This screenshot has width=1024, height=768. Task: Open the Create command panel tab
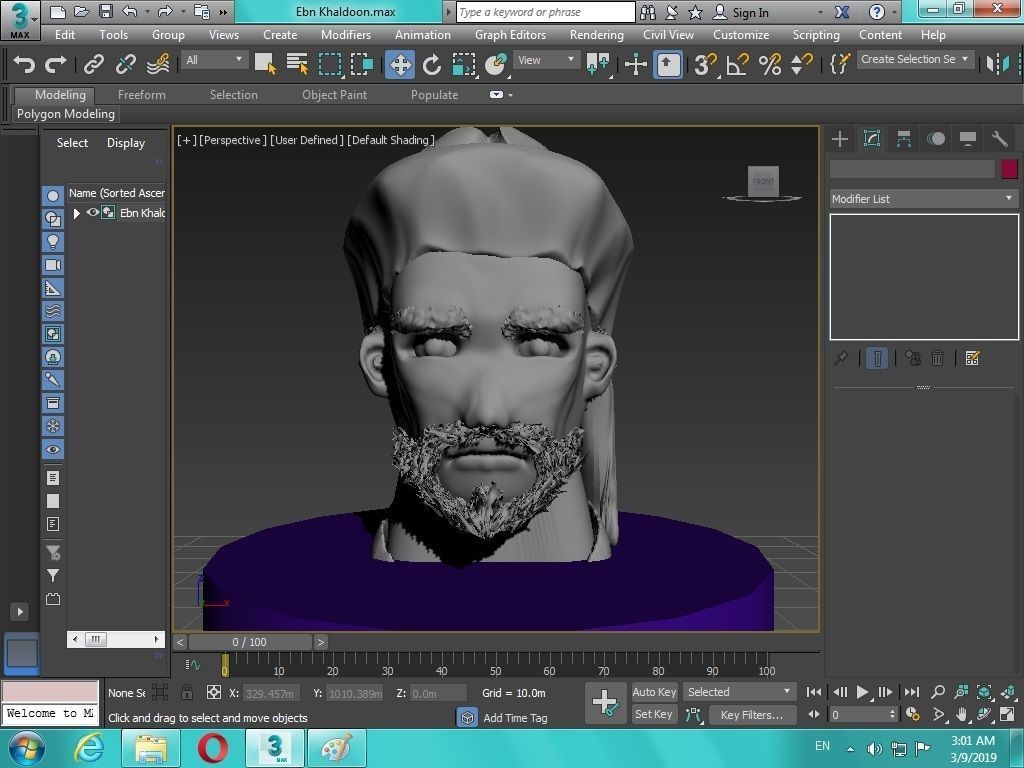click(x=840, y=138)
